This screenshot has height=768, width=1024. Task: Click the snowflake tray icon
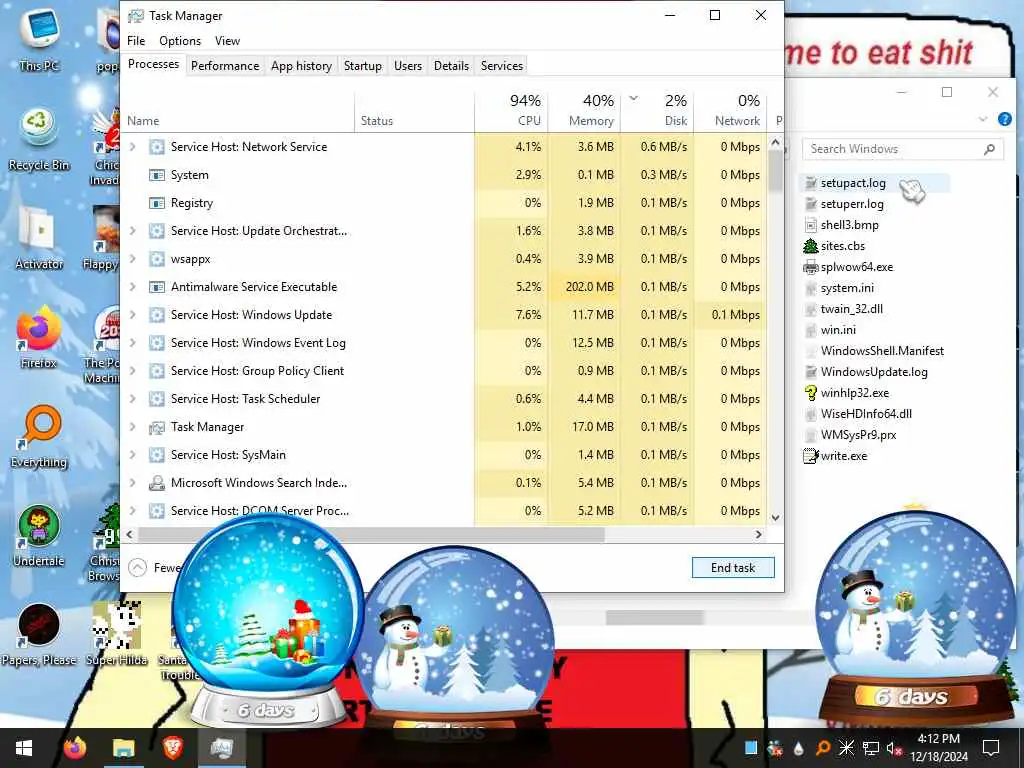[x=846, y=748]
